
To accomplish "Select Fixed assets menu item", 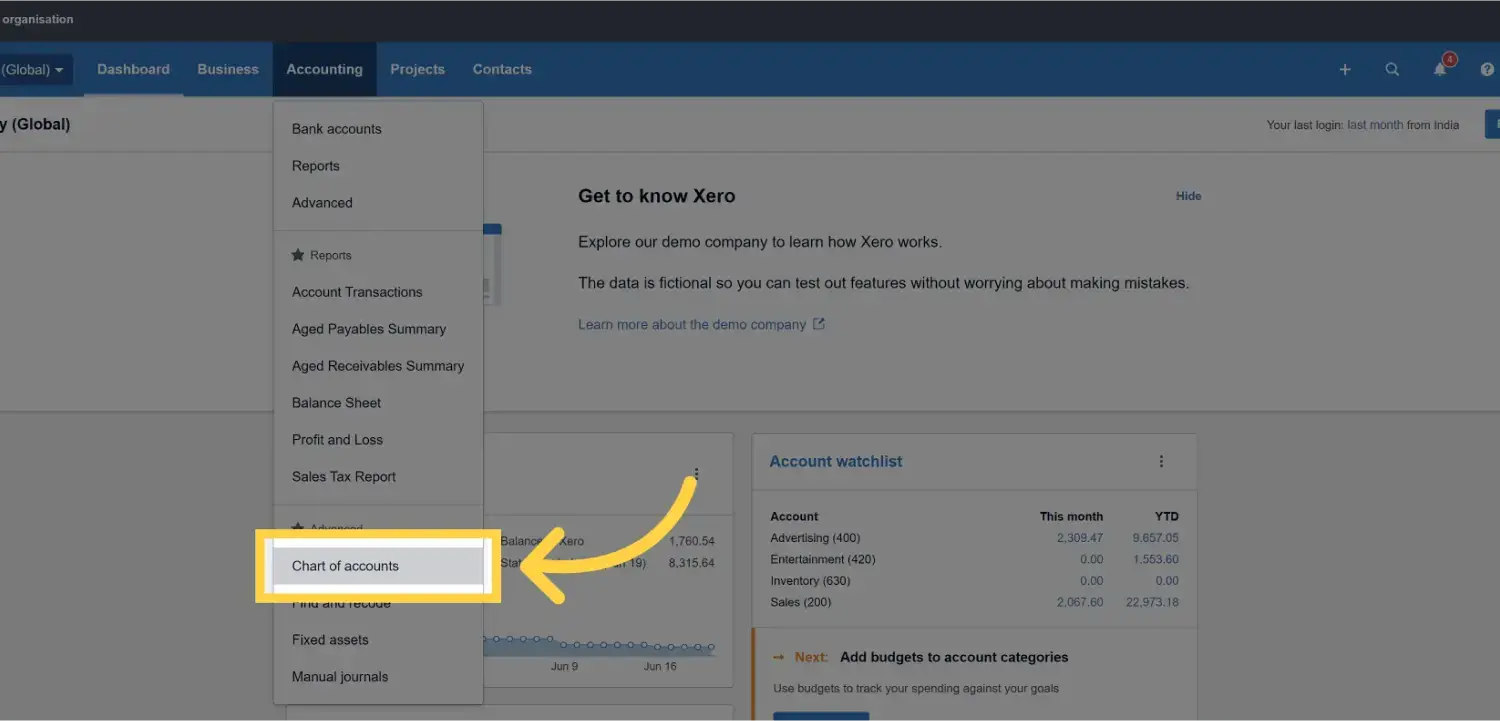I will (x=378, y=640).
